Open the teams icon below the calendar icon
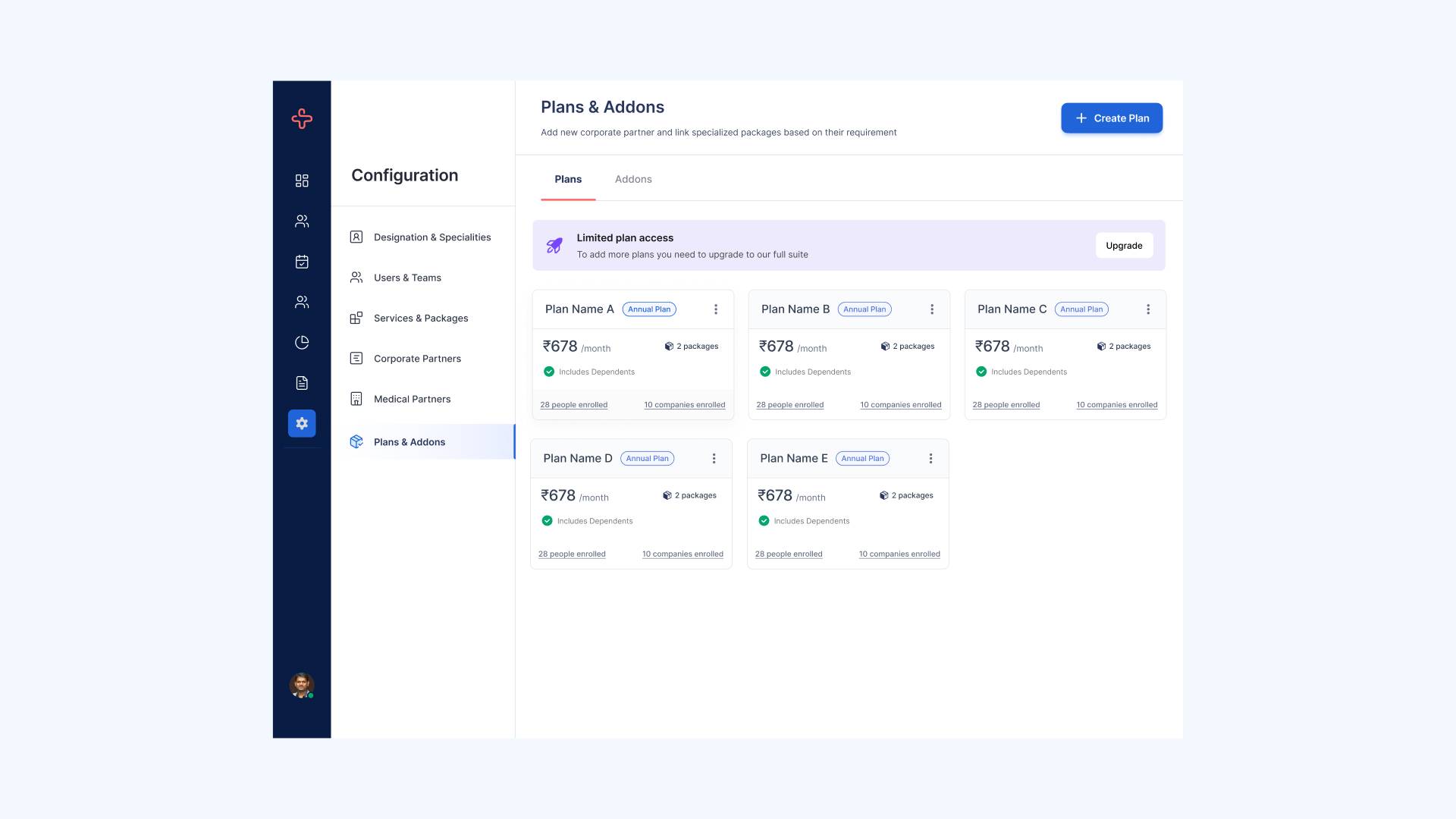Screen dimensions: 1456x819 pyautogui.click(x=301, y=302)
